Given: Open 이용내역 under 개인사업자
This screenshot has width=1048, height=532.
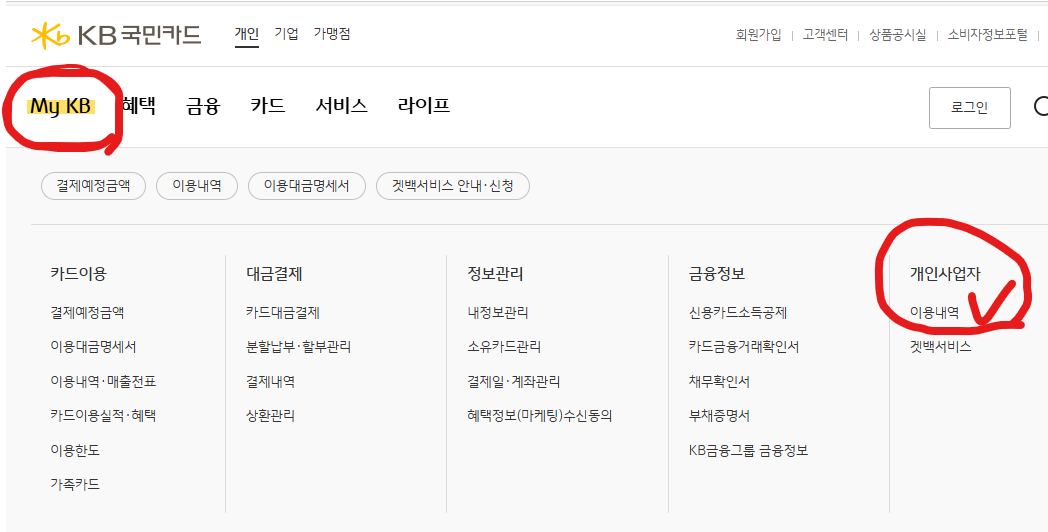Looking at the screenshot, I should click(934, 312).
